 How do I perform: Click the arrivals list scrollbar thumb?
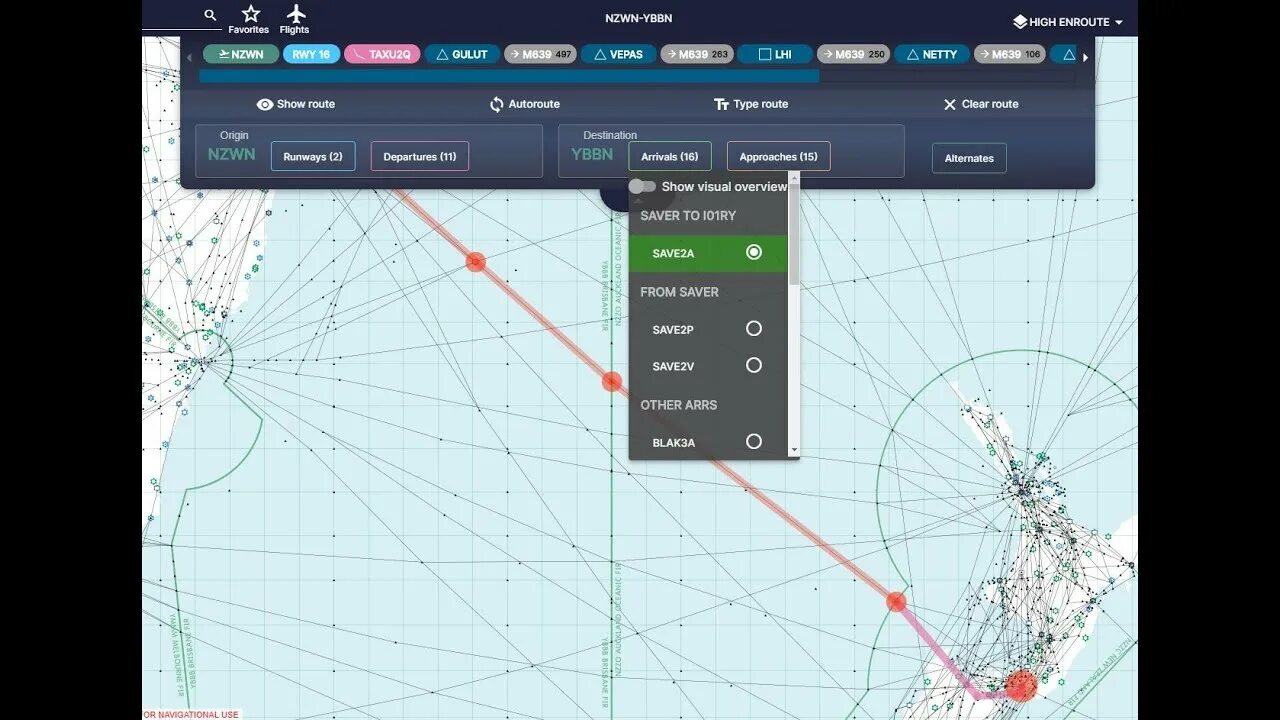(x=794, y=236)
